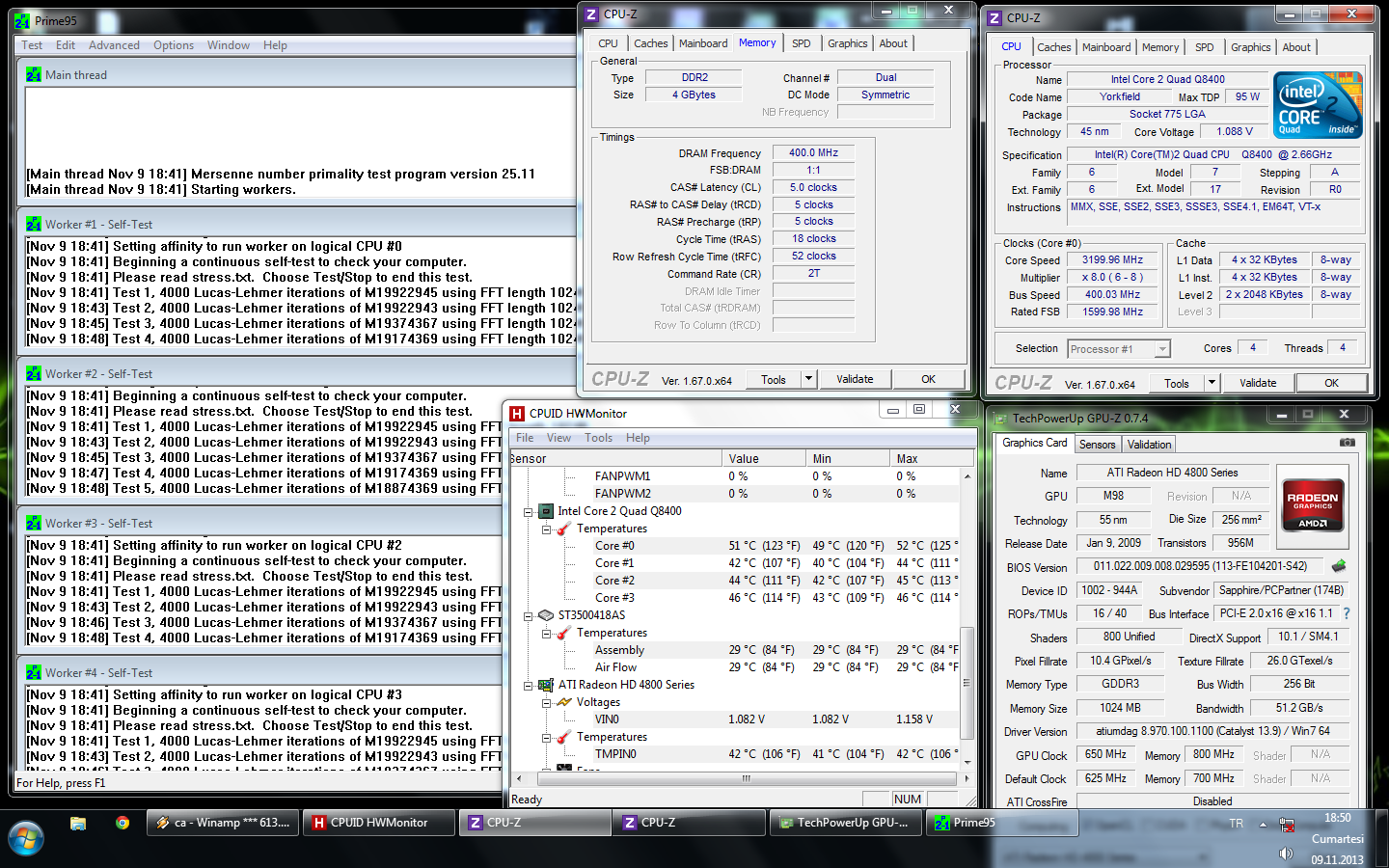Click Validate in CPU-Z CPU window
Image resolution: width=1389 pixels, height=868 pixels.
[1258, 383]
